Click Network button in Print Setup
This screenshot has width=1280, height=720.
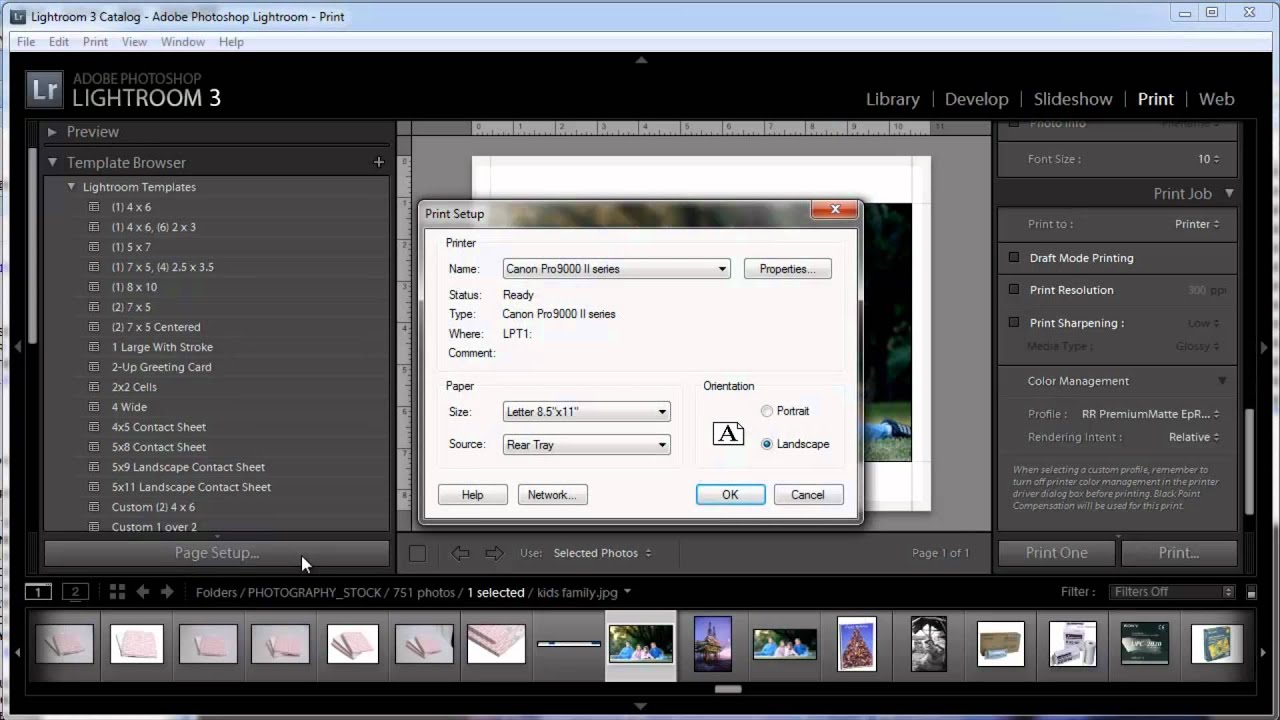tap(552, 495)
